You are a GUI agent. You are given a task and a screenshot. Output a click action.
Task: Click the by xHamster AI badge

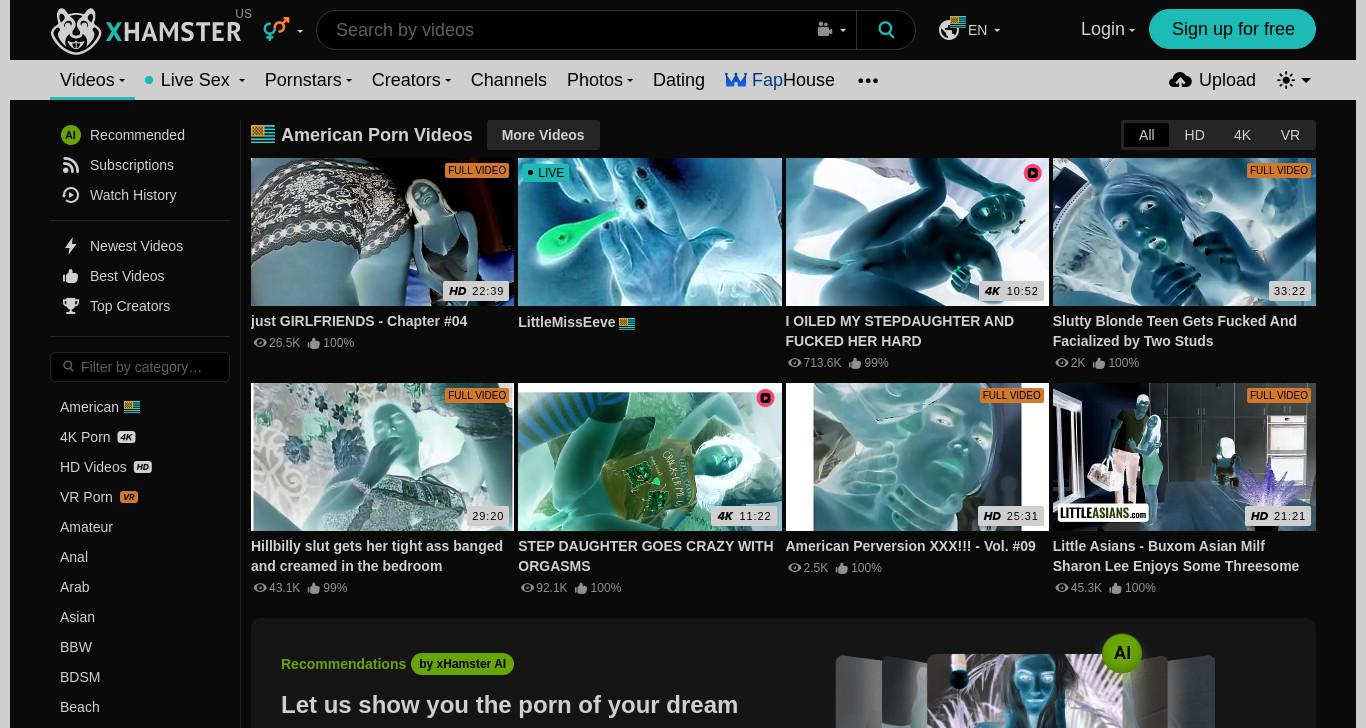462,664
